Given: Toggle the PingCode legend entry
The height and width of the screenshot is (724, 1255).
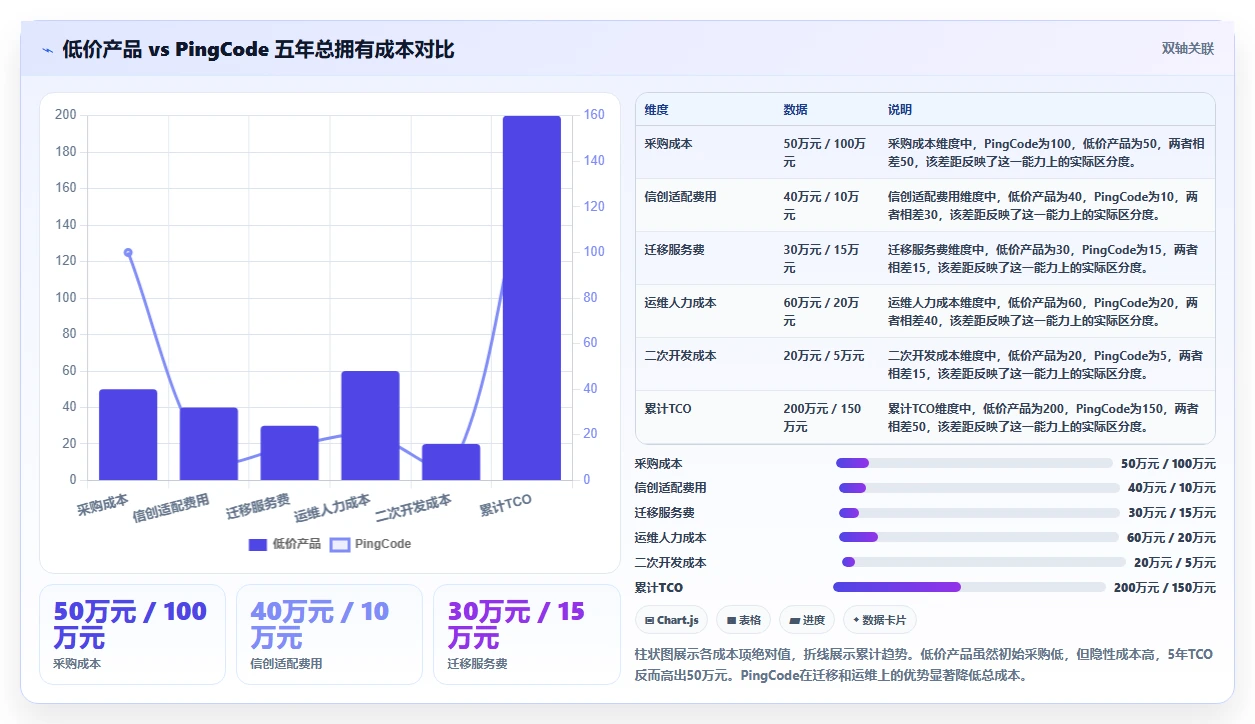Looking at the screenshot, I should (370, 544).
